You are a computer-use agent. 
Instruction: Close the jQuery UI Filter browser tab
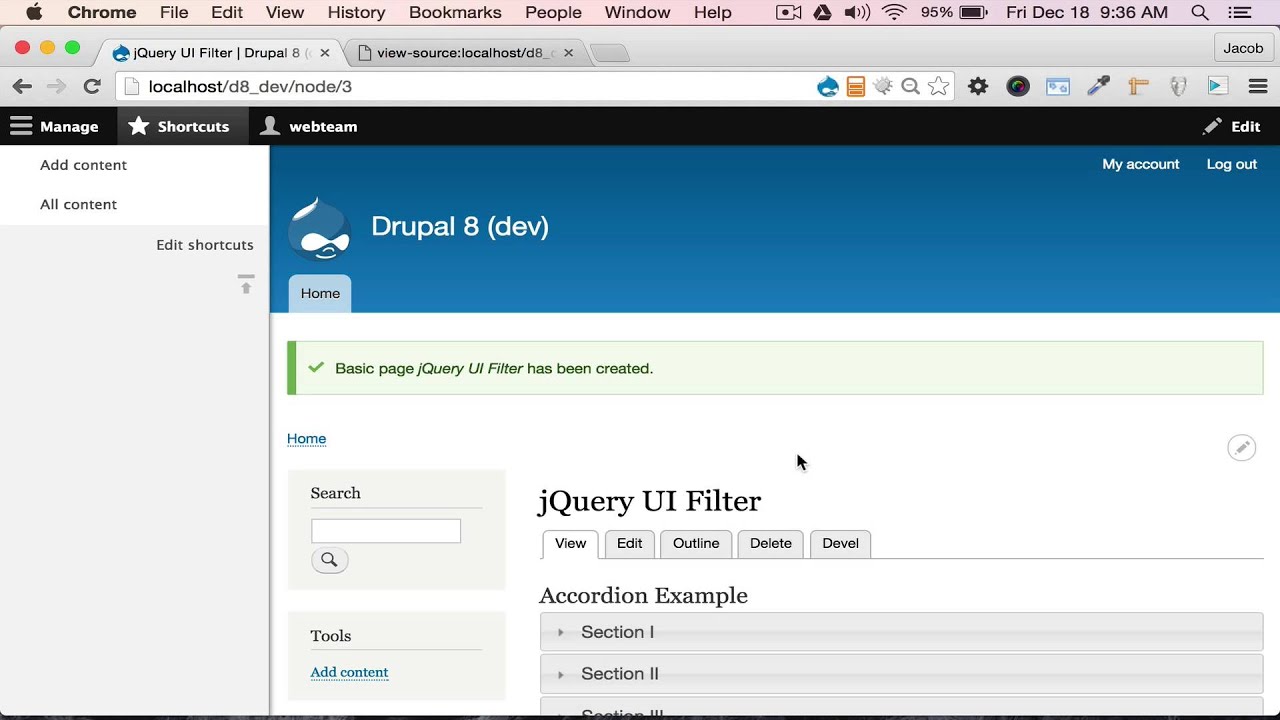point(324,53)
